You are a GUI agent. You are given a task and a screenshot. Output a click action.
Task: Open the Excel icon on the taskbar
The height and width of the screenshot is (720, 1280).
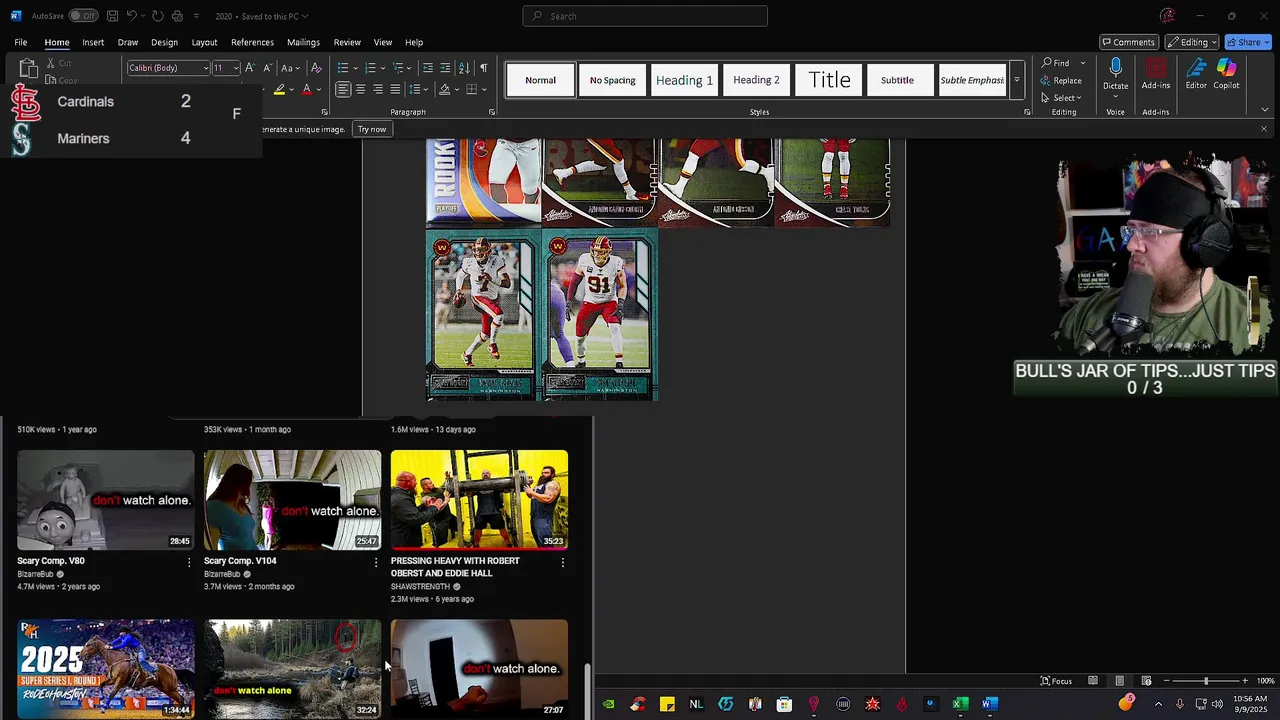point(960,704)
